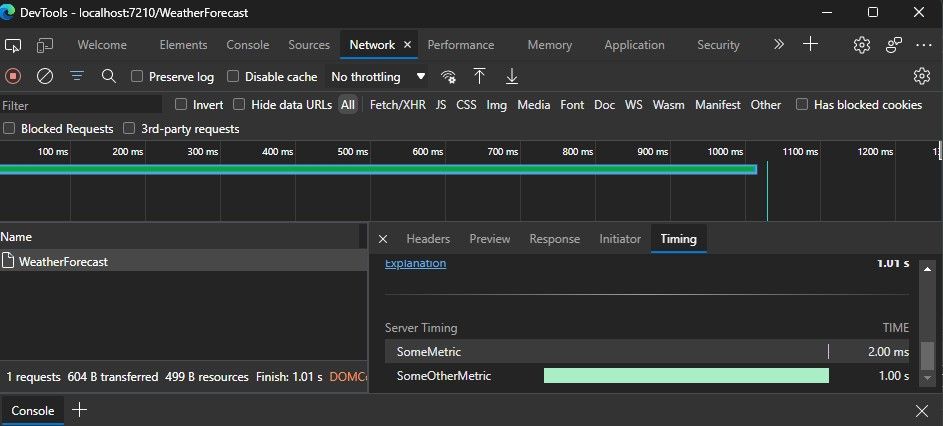The image size is (943, 426).
Task: Open network conditions wifi icon
Action: coord(448,76)
